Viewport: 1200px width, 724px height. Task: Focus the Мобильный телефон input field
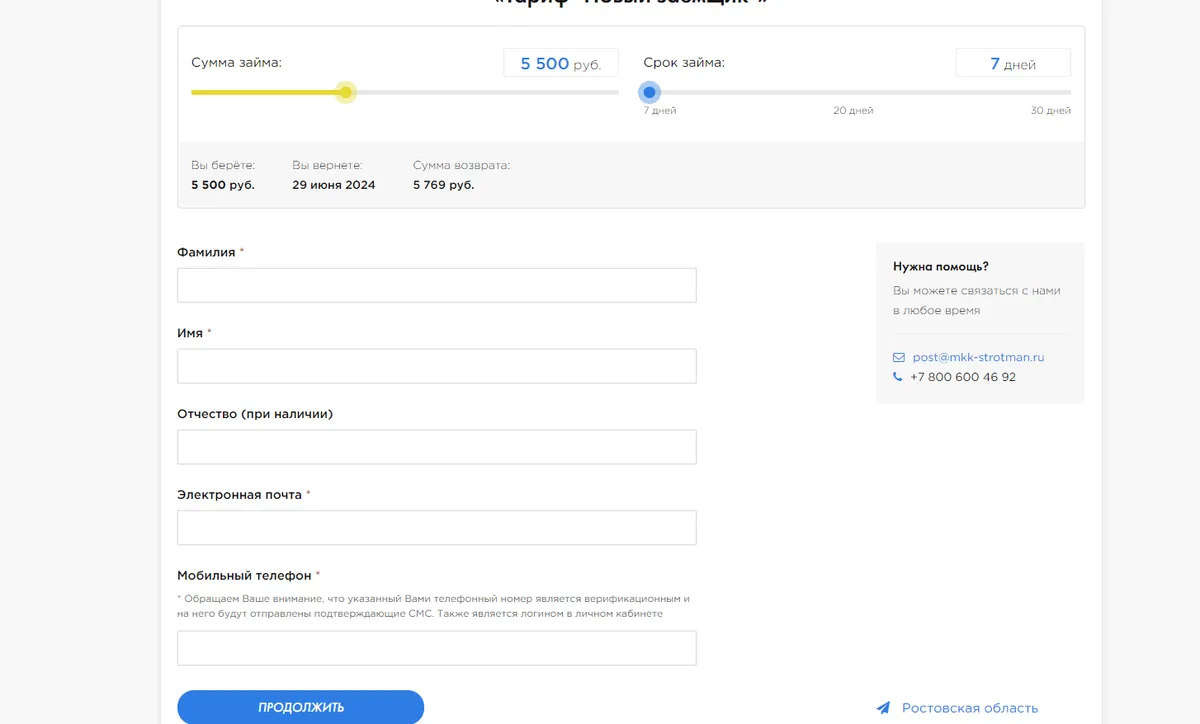(437, 648)
